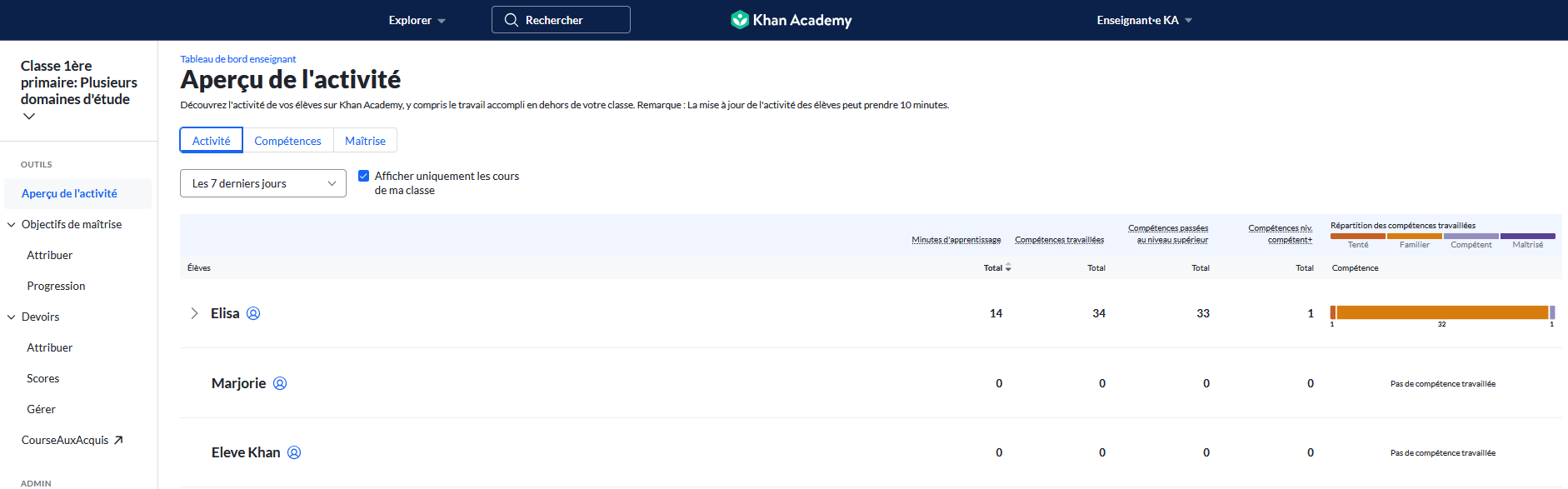Click Attribuer under Devoirs
Viewport: 1568px width, 489px height.
coord(50,347)
